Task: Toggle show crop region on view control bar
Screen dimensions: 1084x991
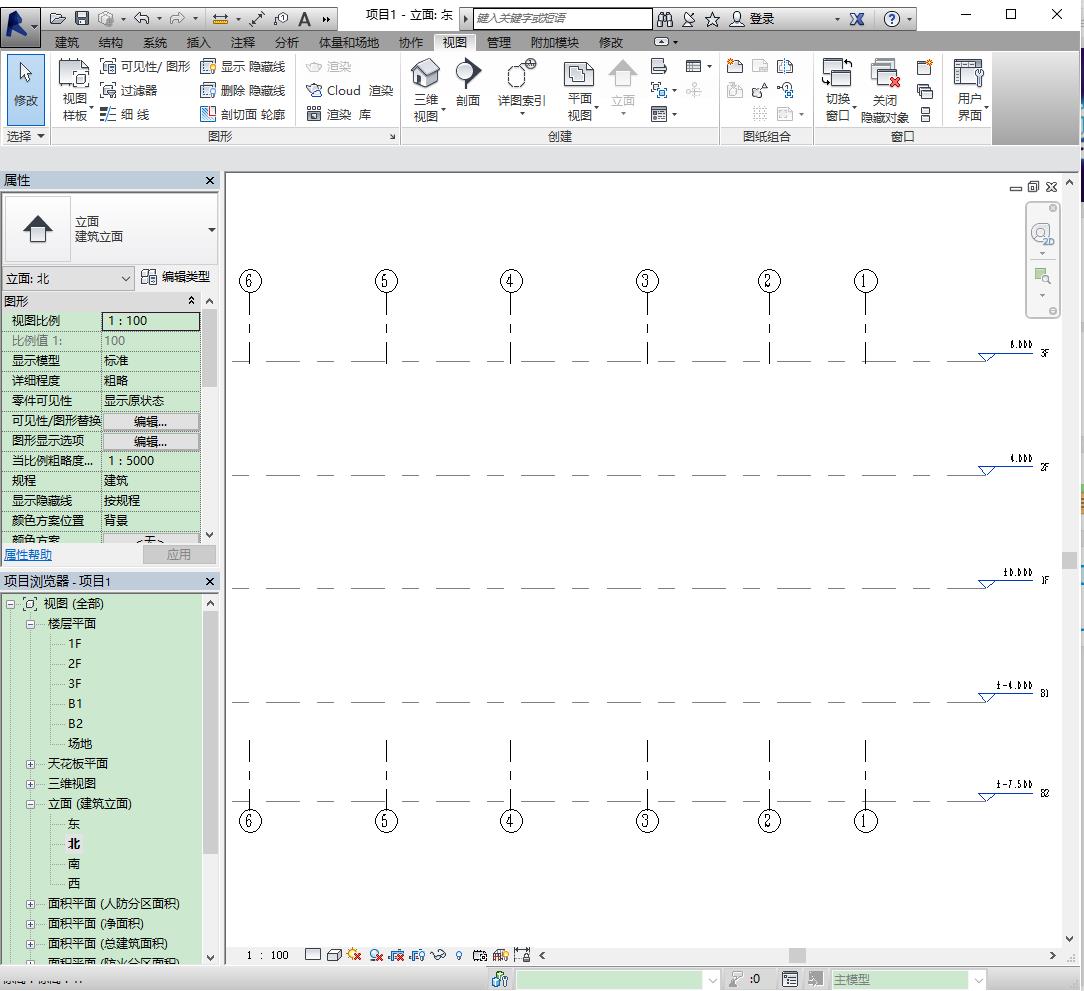Action: click(x=417, y=955)
